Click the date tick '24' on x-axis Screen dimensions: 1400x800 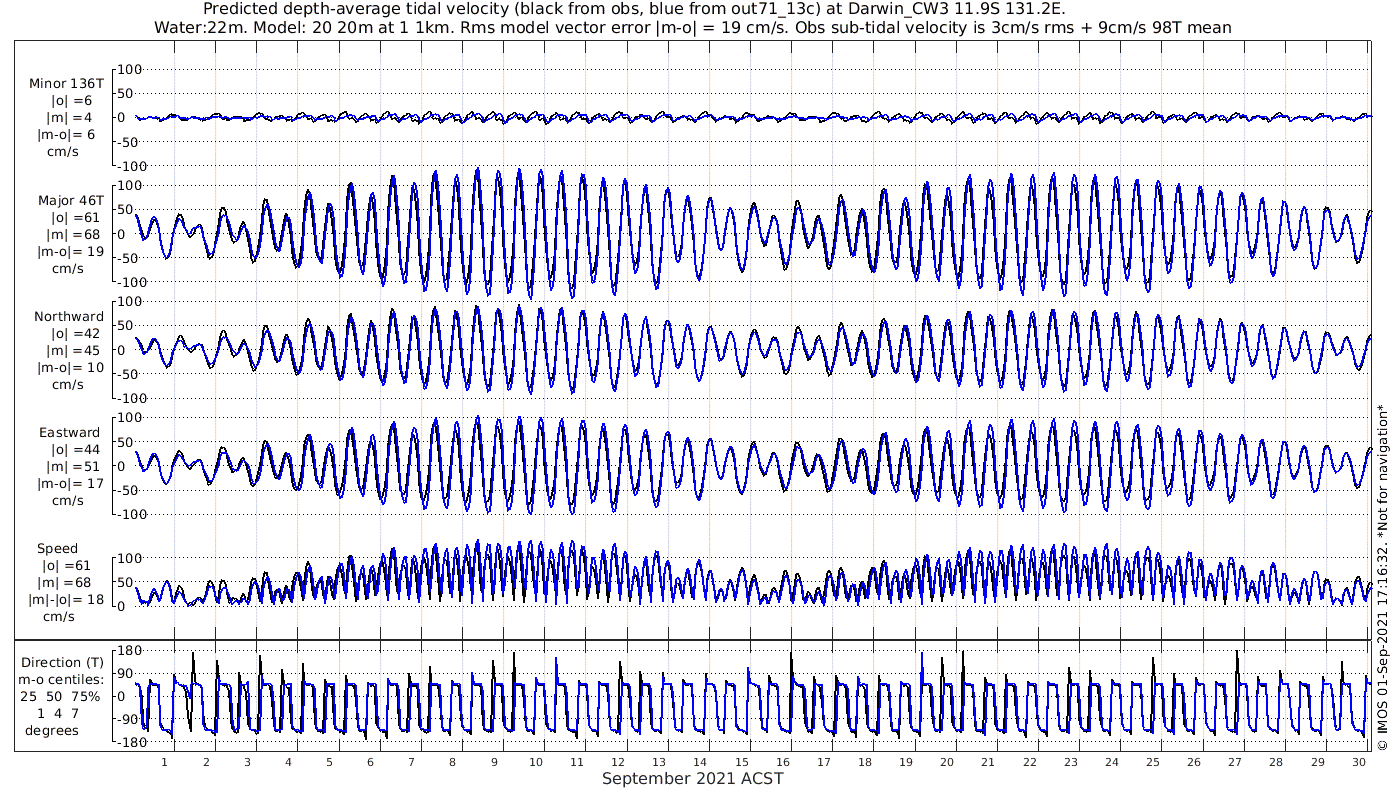(1112, 762)
